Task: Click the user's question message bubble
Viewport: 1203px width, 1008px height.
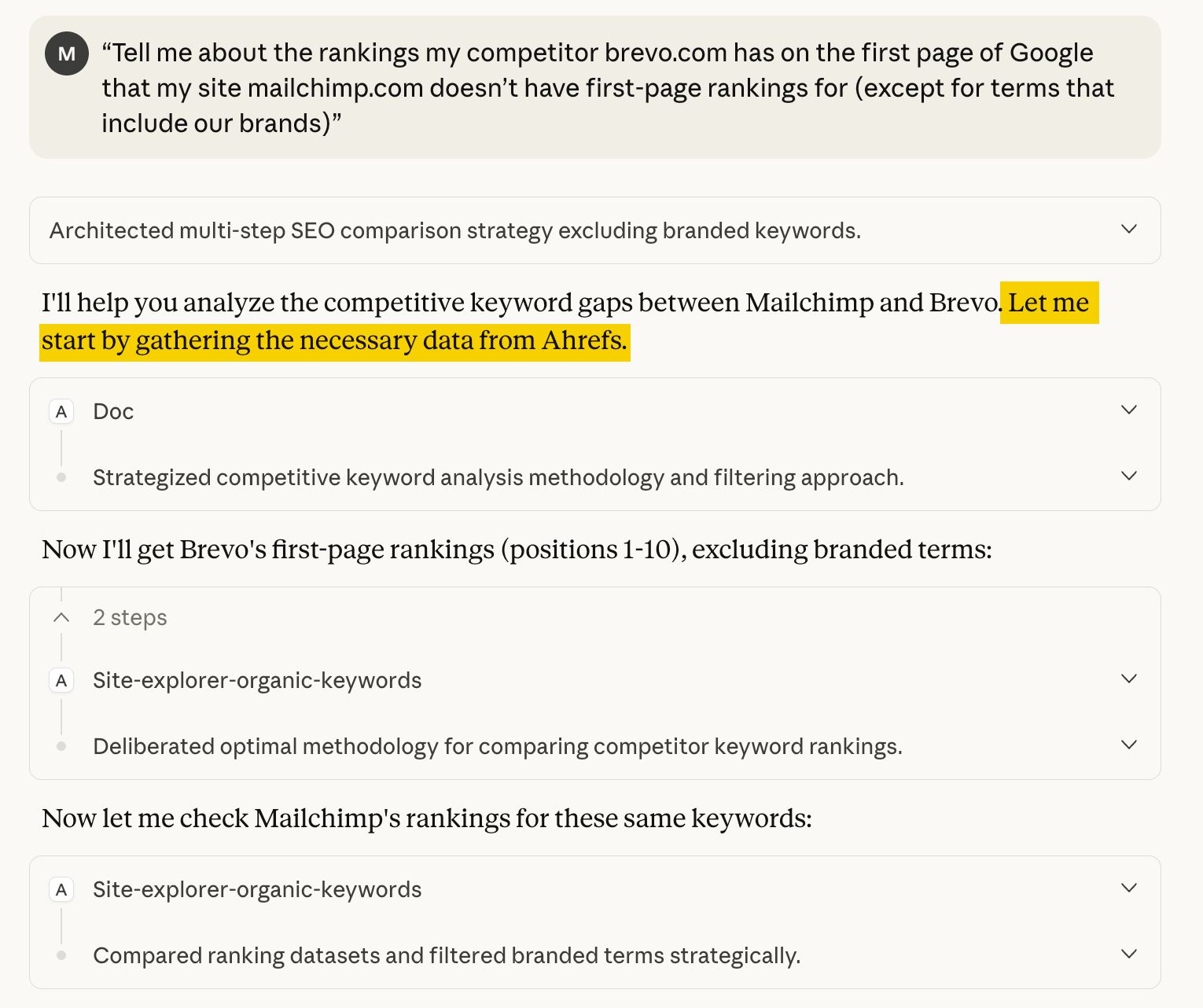Action: [598, 86]
